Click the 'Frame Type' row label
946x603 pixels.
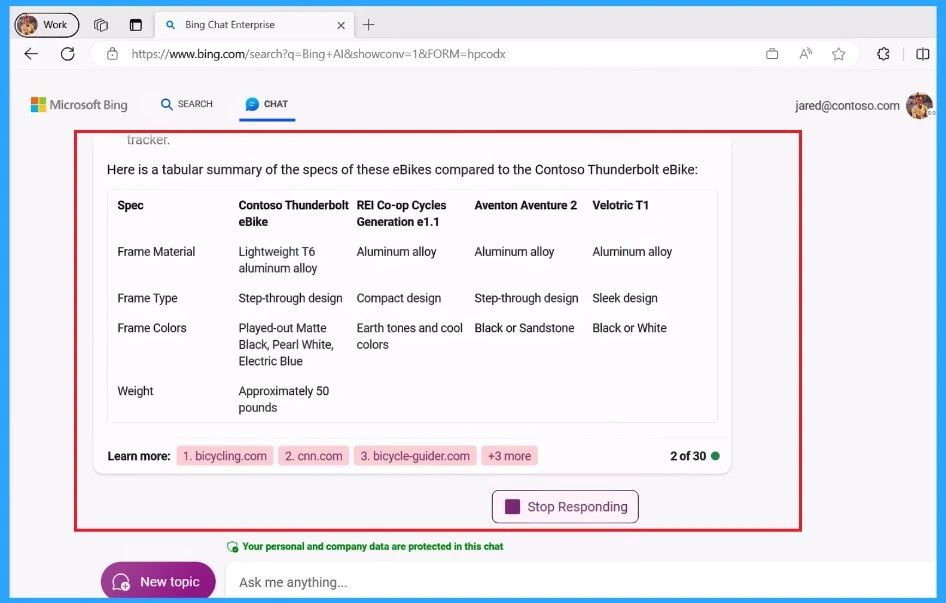147,298
